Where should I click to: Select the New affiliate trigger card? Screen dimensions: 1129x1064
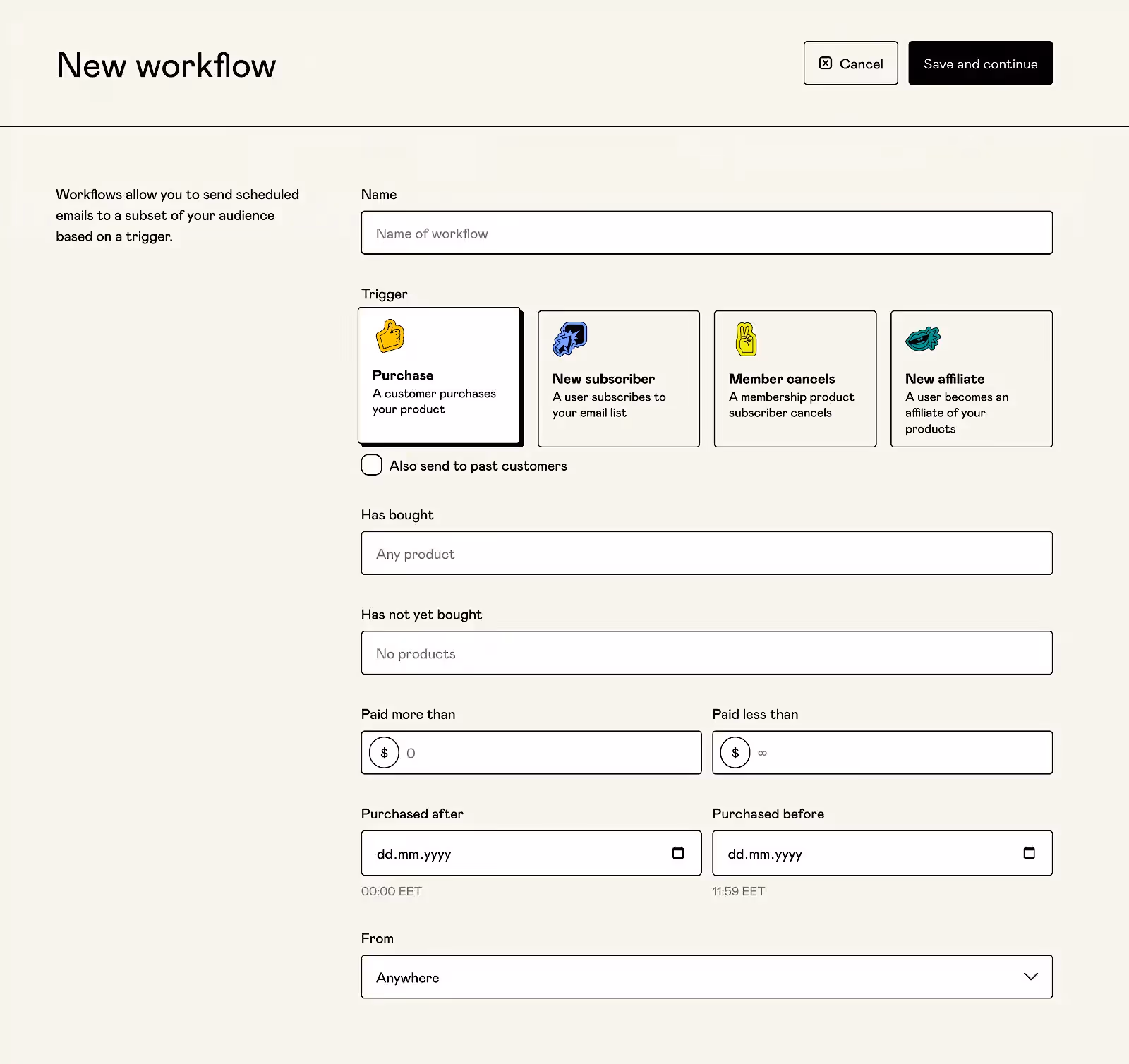pos(971,379)
